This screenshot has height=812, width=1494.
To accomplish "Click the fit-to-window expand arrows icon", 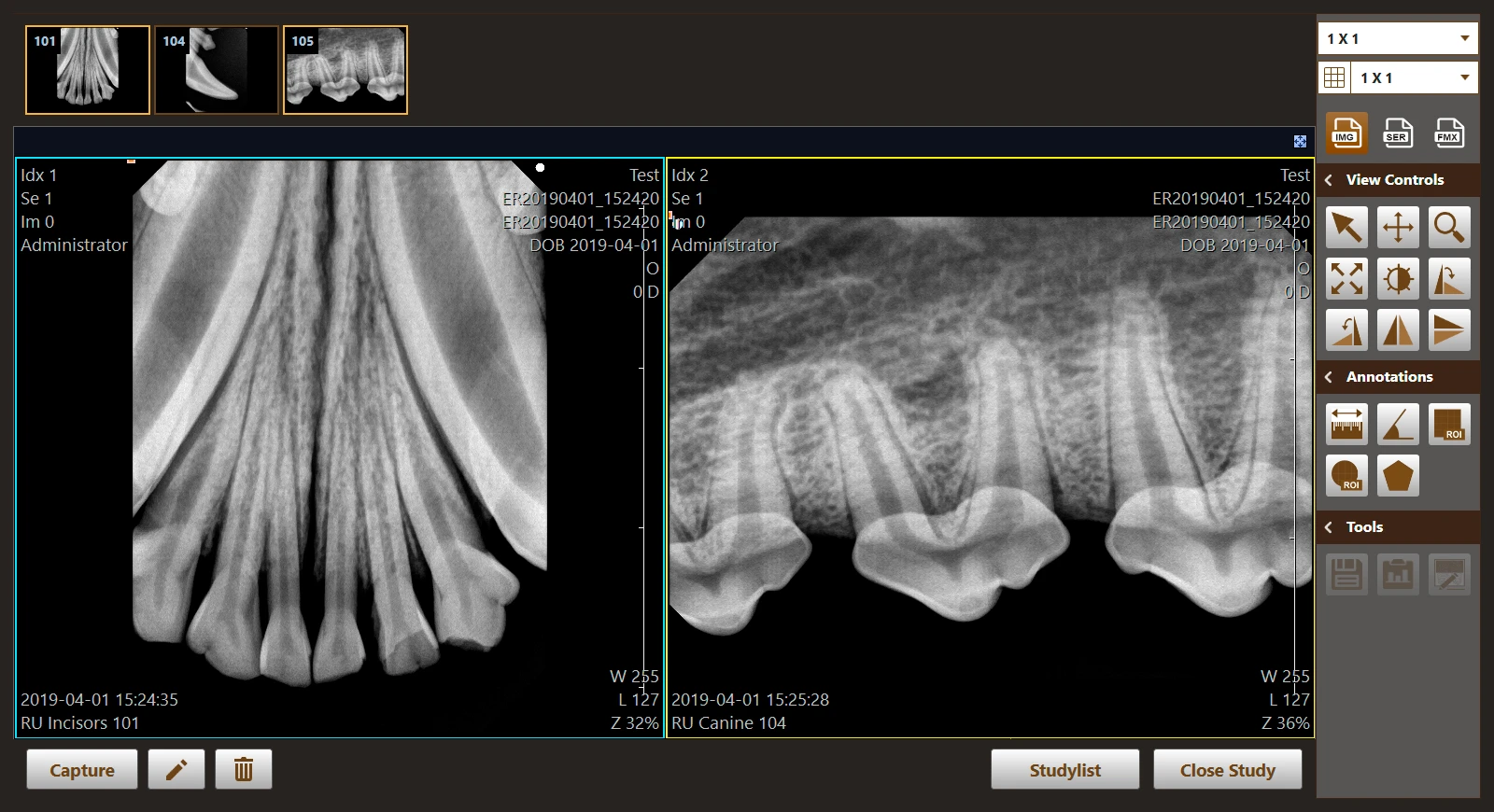I will pos(1346,278).
